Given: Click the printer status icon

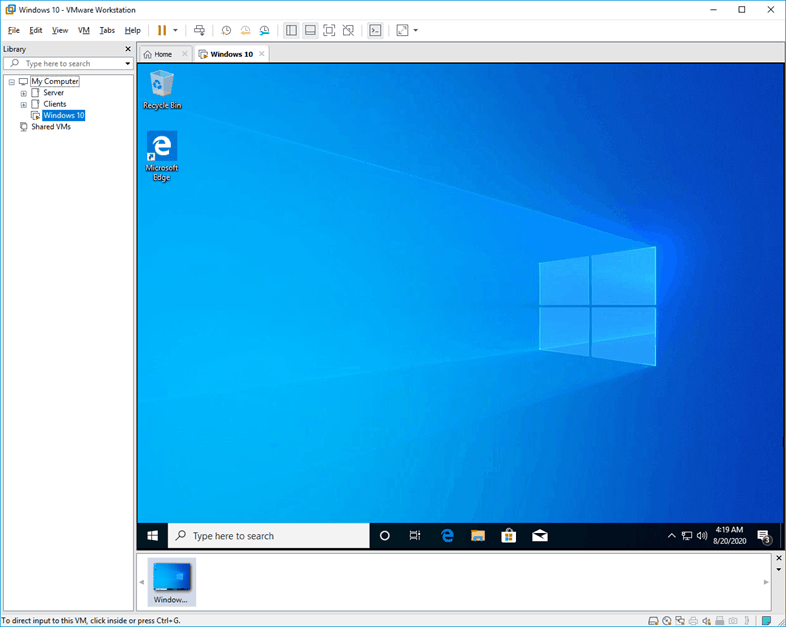Looking at the screenshot, I should point(693,621).
